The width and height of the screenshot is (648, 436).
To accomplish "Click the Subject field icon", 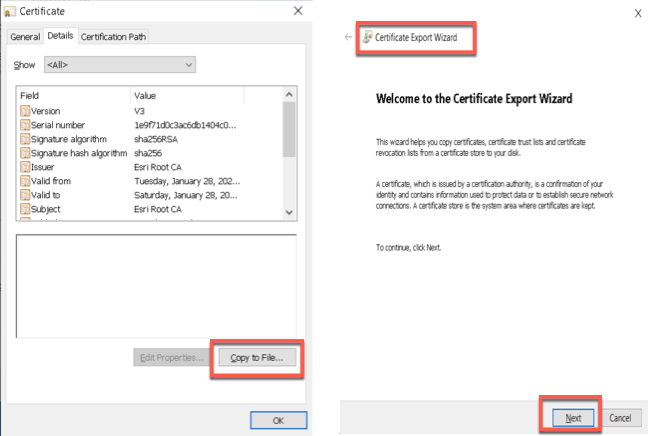I will (x=25, y=209).
